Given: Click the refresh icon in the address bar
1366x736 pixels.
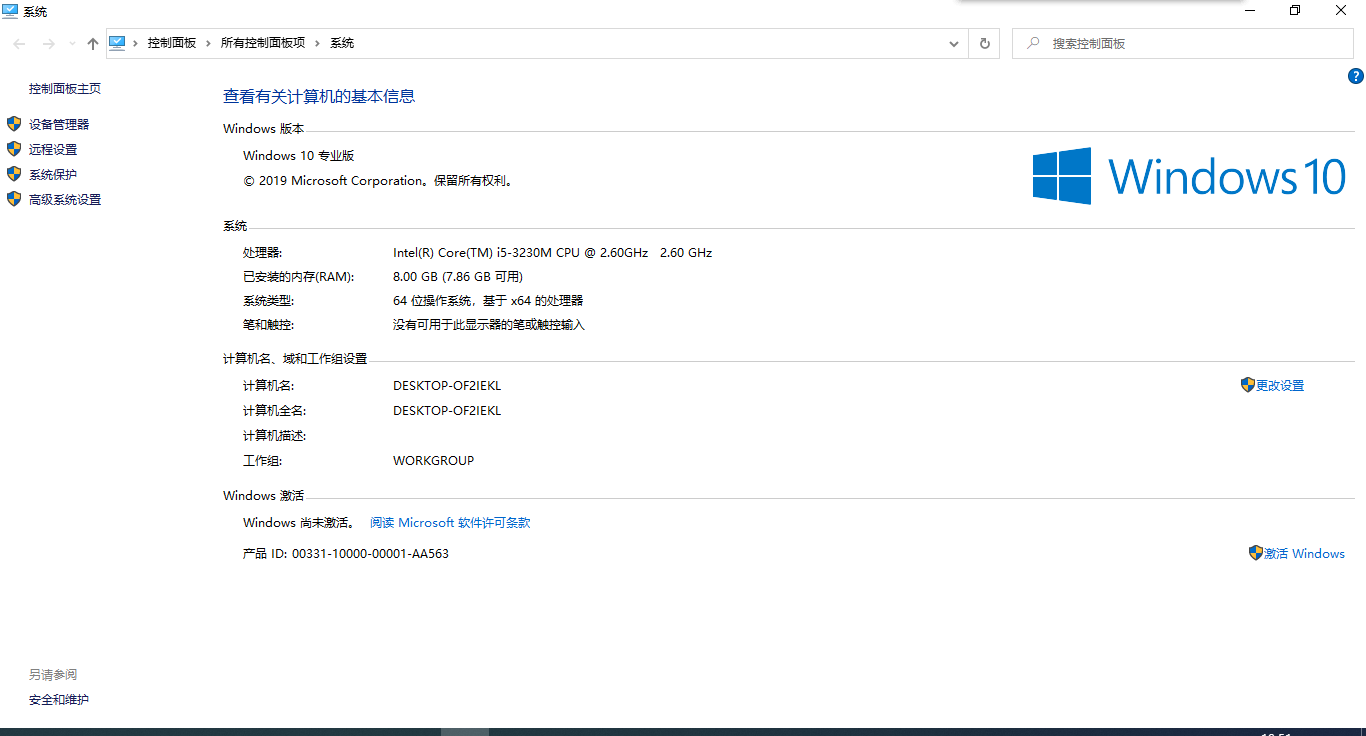Looking at the screenshot, I should point(984,43).
